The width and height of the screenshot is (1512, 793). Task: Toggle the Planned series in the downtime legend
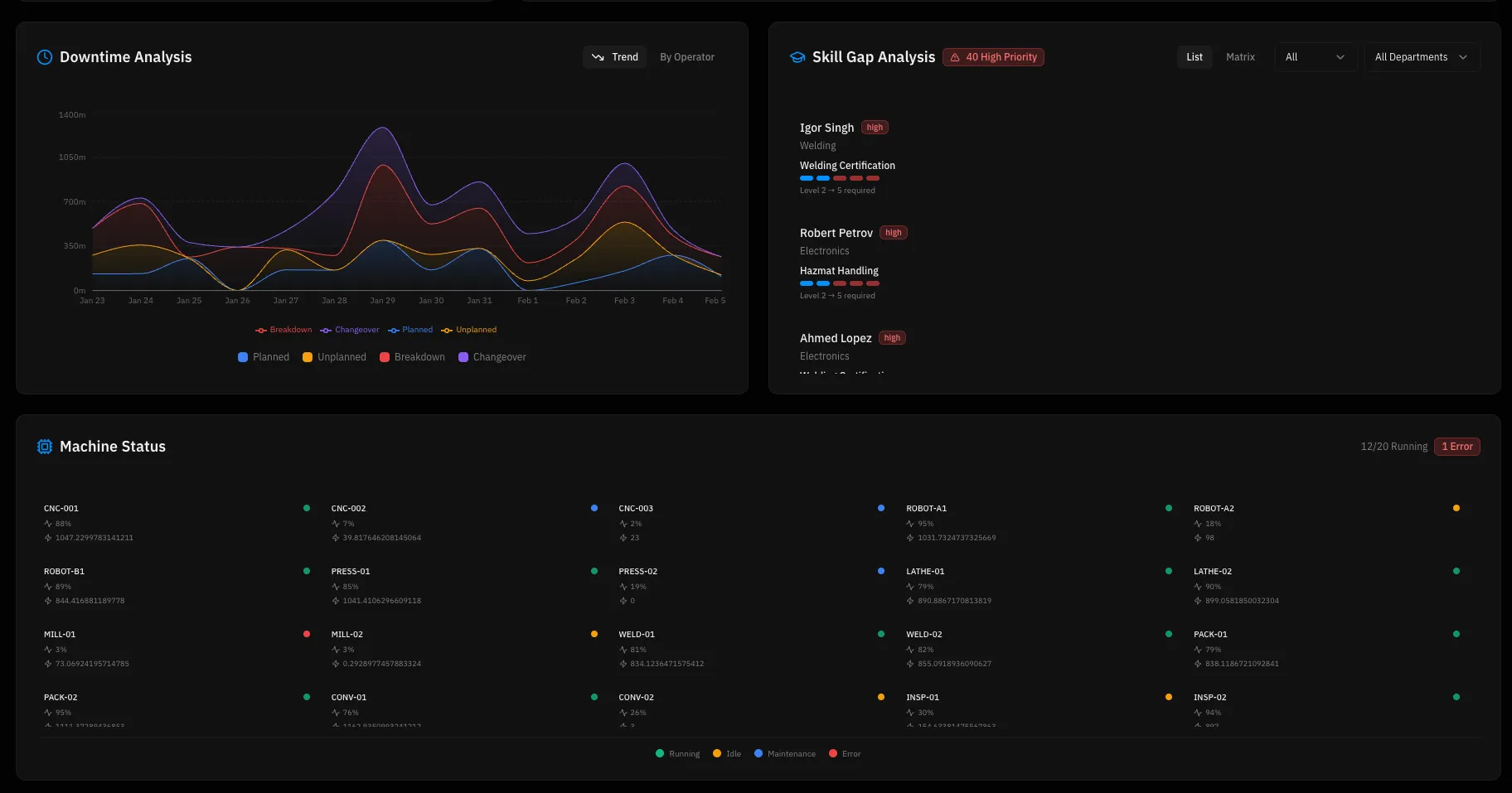coord(263,356)
